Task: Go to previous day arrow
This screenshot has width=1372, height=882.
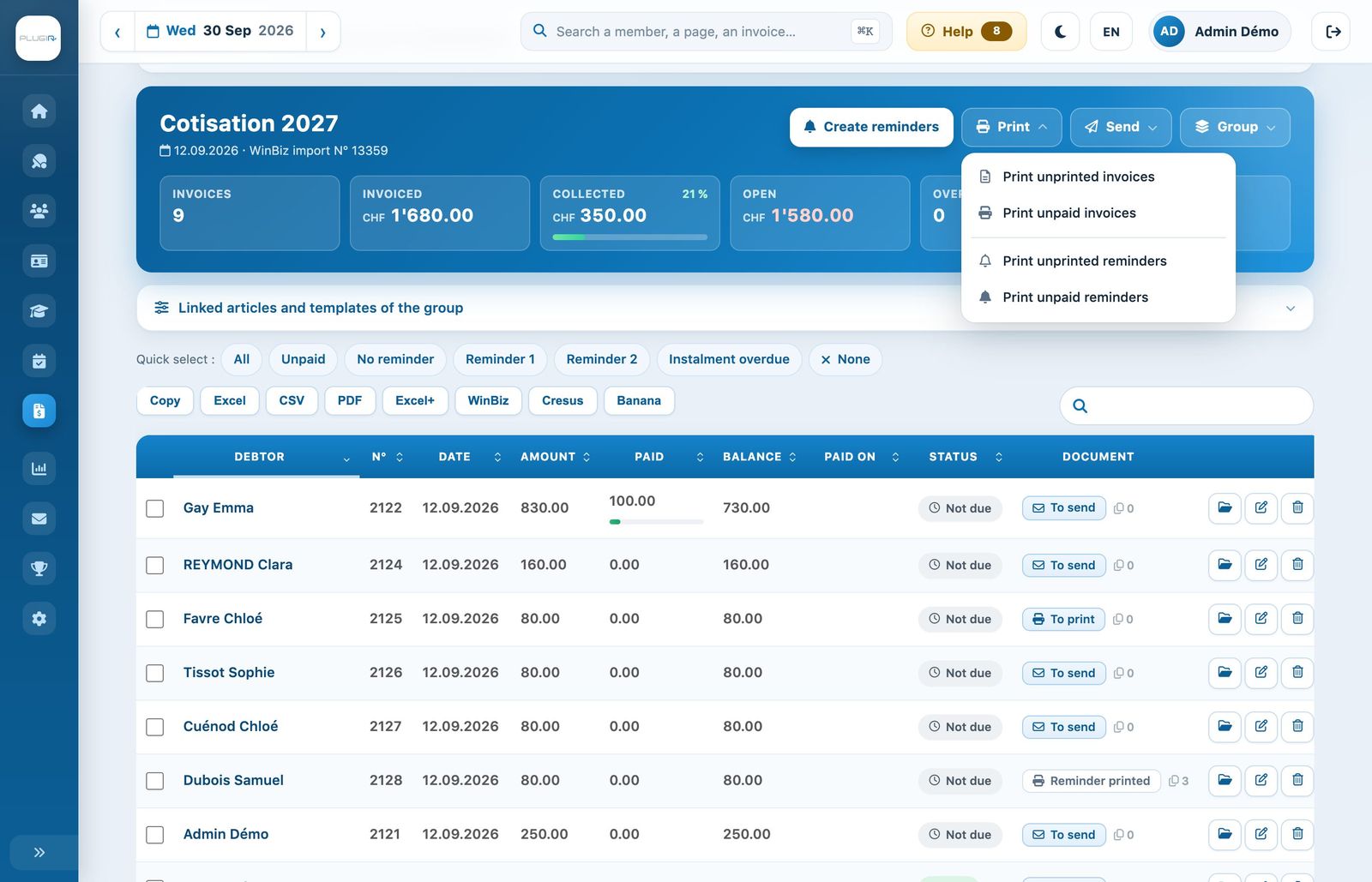Action: pyautogui.click(x=117, y=32)
